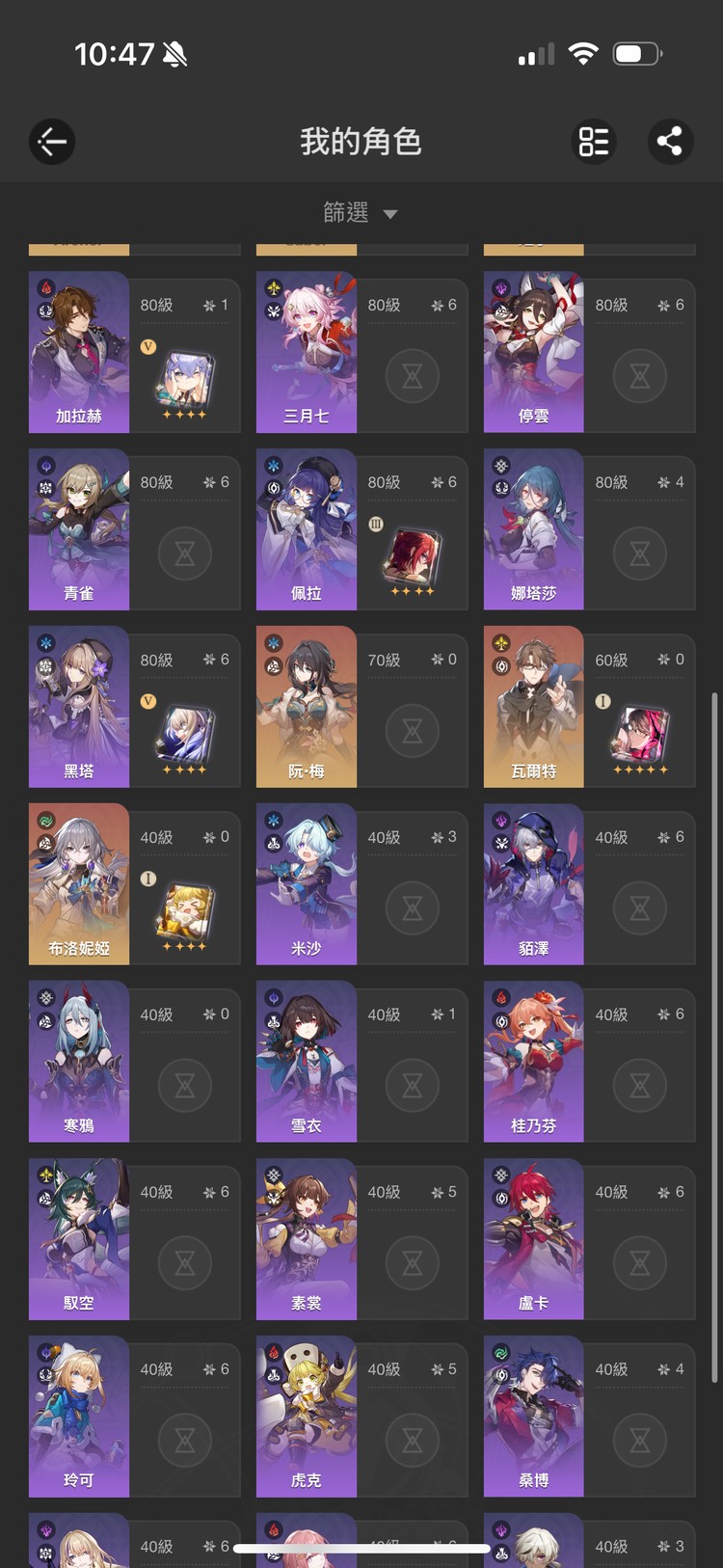Switch to list view layout icon
The image size is (723, 1568).
point(594,142)
